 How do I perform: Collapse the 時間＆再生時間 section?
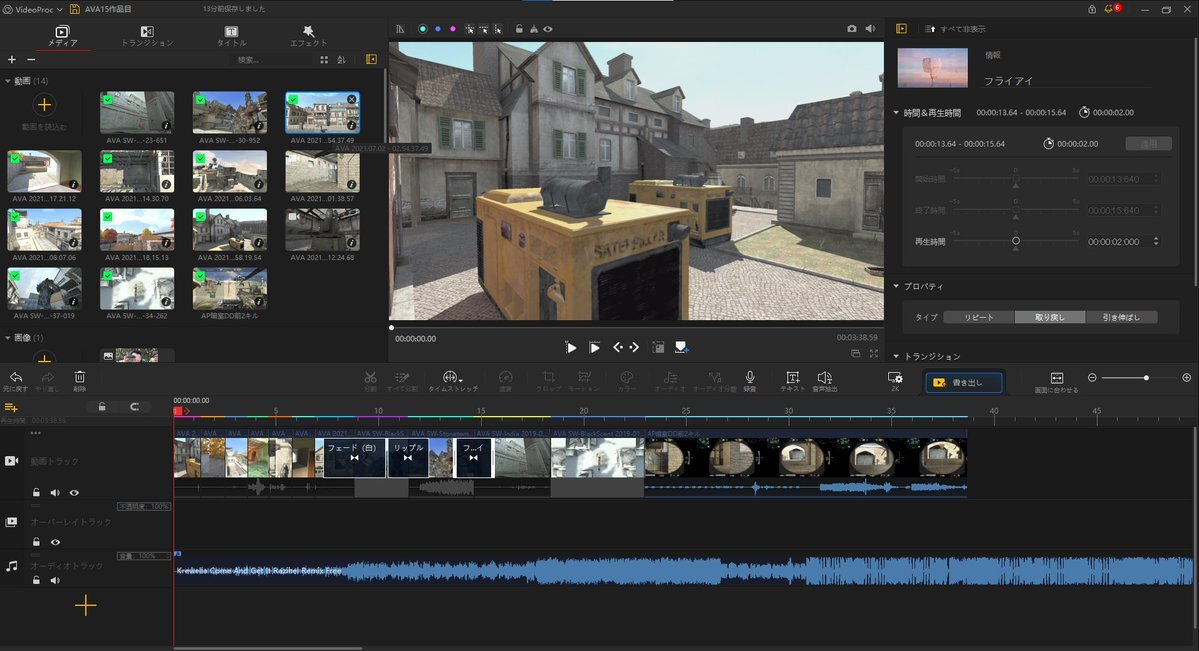pos(896,112)
